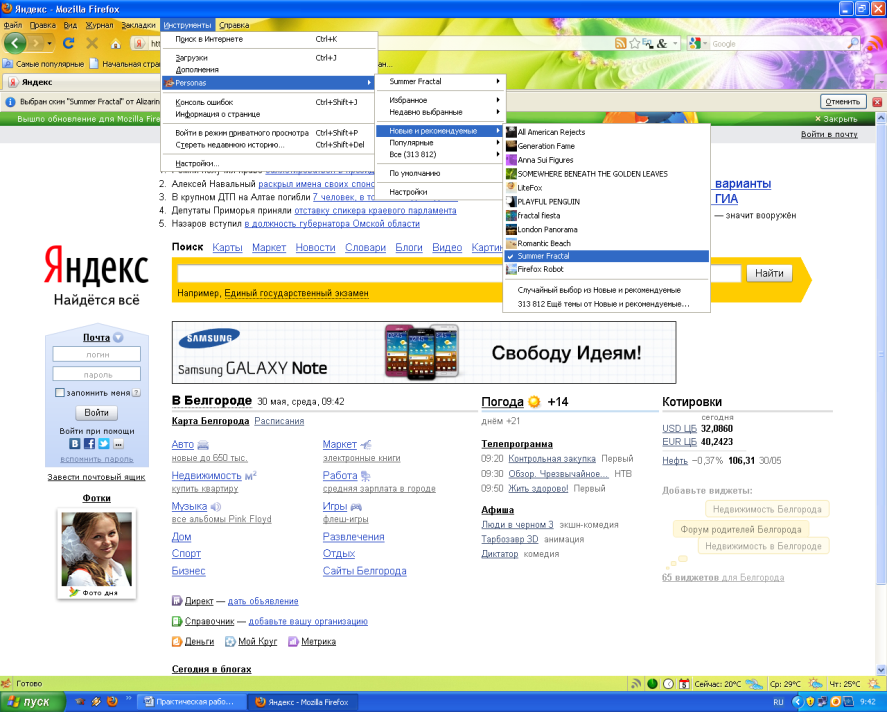Click the RSS icon in the status bar

(636, 684)
